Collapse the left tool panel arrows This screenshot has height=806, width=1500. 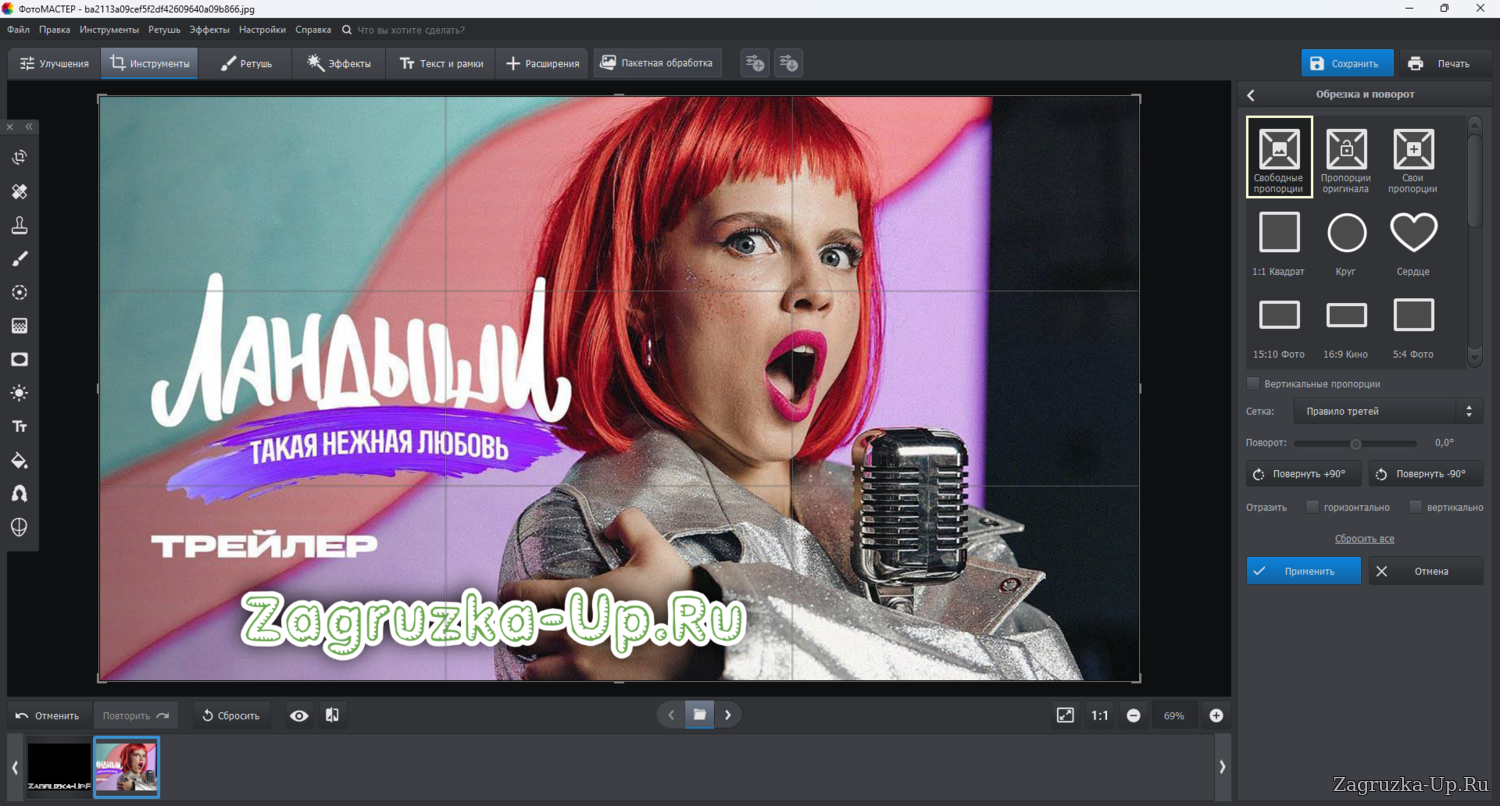(x=29, y=127)
